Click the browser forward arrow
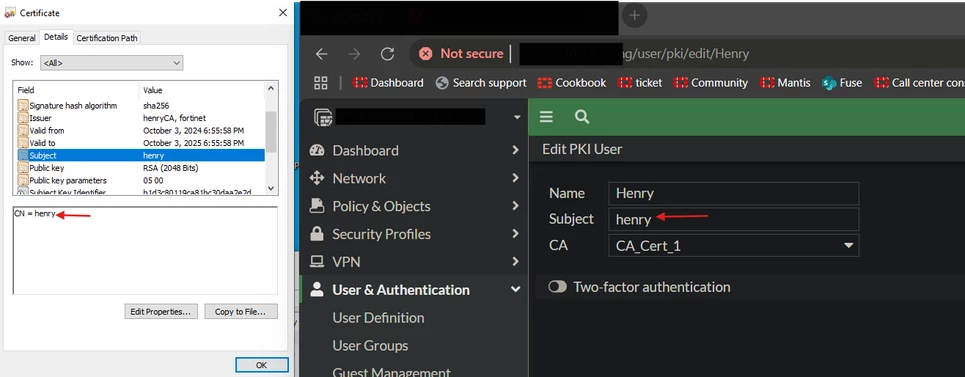 [x=354, y=54]
